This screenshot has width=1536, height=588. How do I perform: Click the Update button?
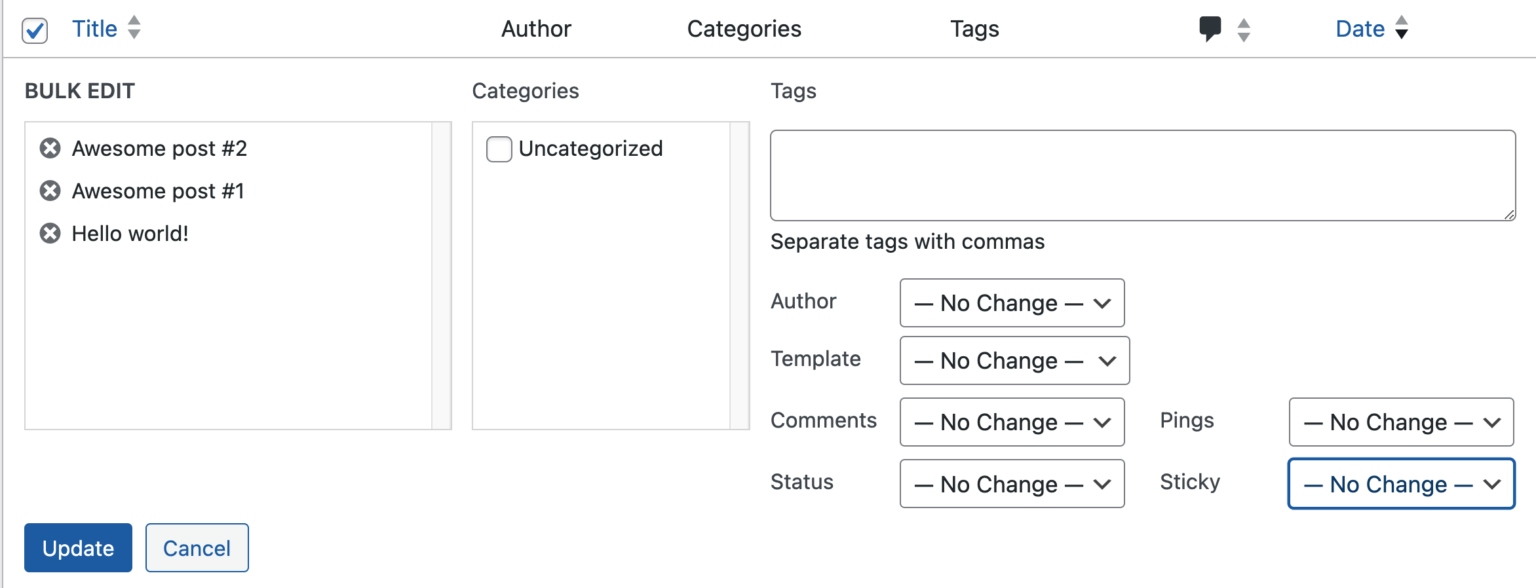[78, 548]
